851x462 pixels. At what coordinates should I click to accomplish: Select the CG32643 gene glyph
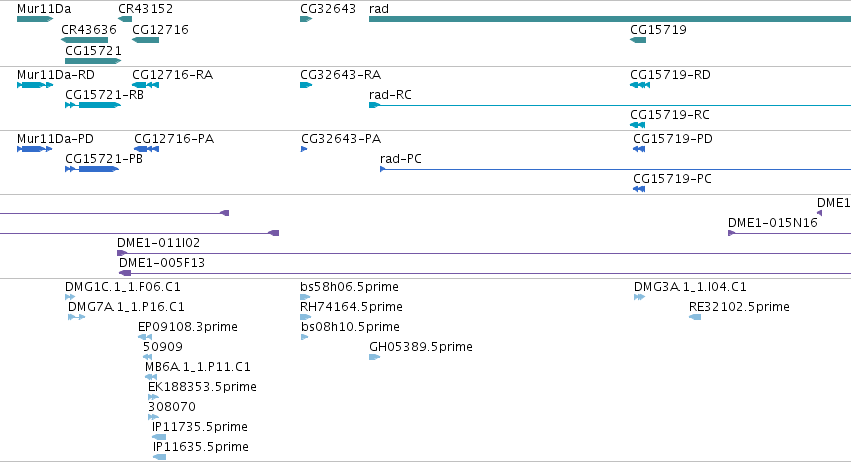306,19
